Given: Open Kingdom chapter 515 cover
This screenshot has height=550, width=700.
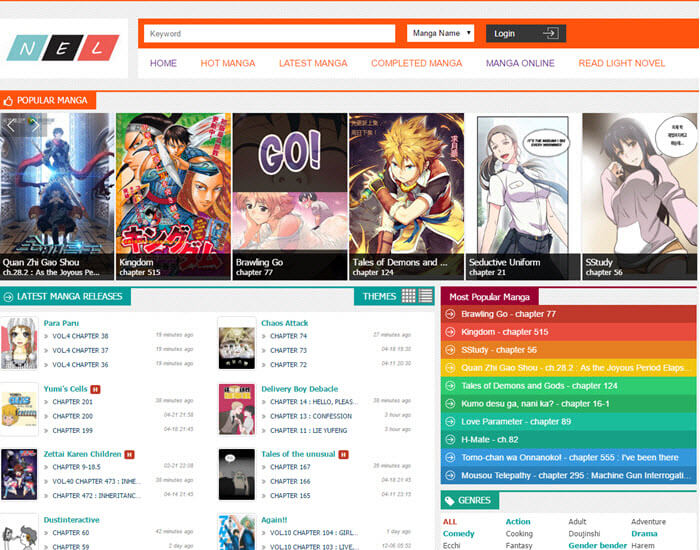Looking at the screenshot, I should 173,196.
